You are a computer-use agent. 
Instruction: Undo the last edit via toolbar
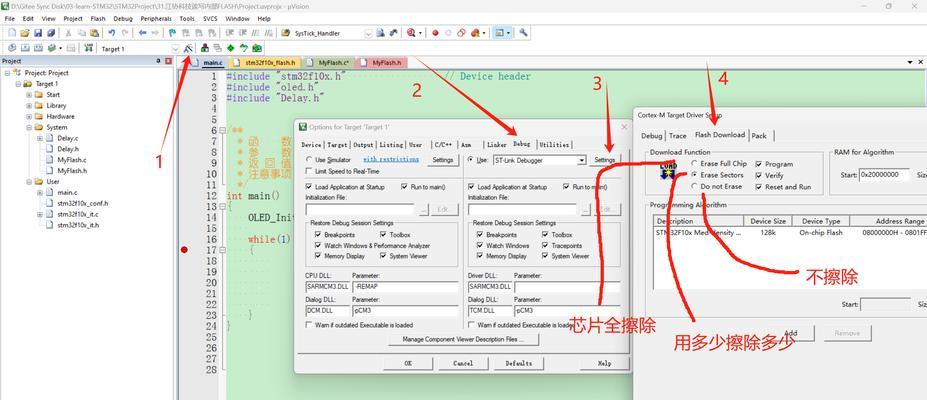pyautogui.click(x=111, y=33)
